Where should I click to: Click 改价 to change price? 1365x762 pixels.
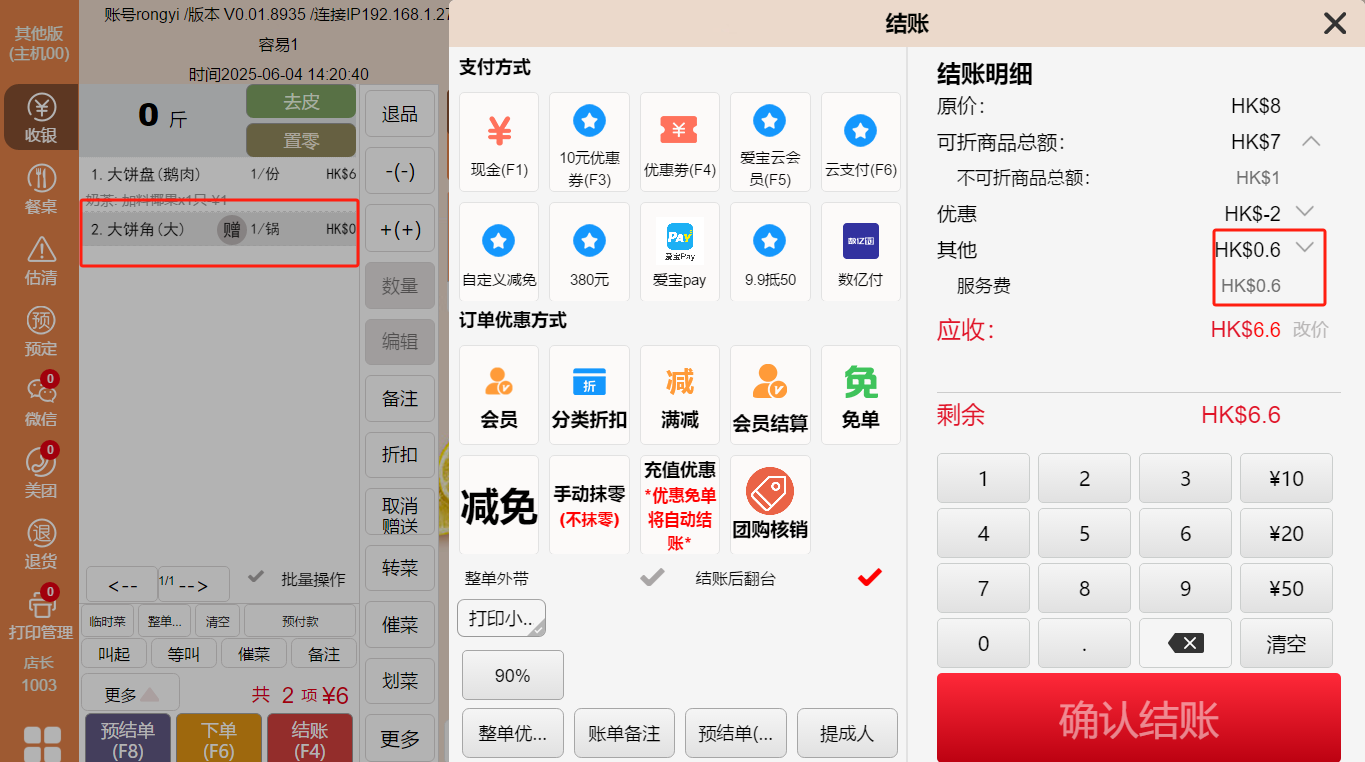coord(1310,330)
